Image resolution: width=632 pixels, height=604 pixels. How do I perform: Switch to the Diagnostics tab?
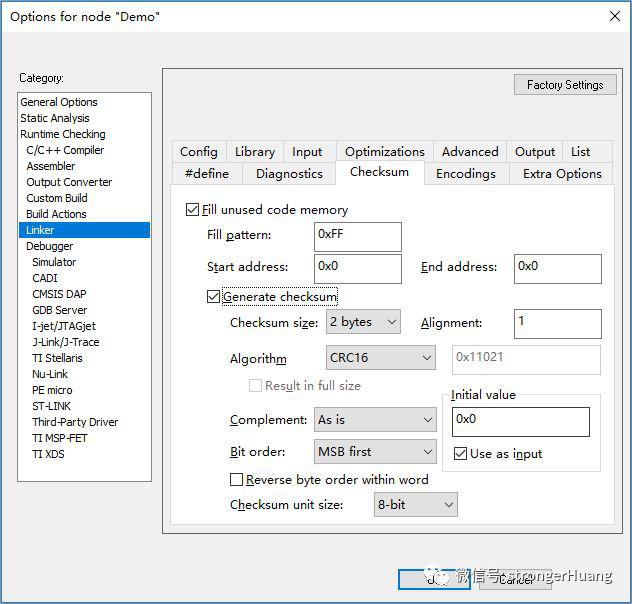point(289,174)
